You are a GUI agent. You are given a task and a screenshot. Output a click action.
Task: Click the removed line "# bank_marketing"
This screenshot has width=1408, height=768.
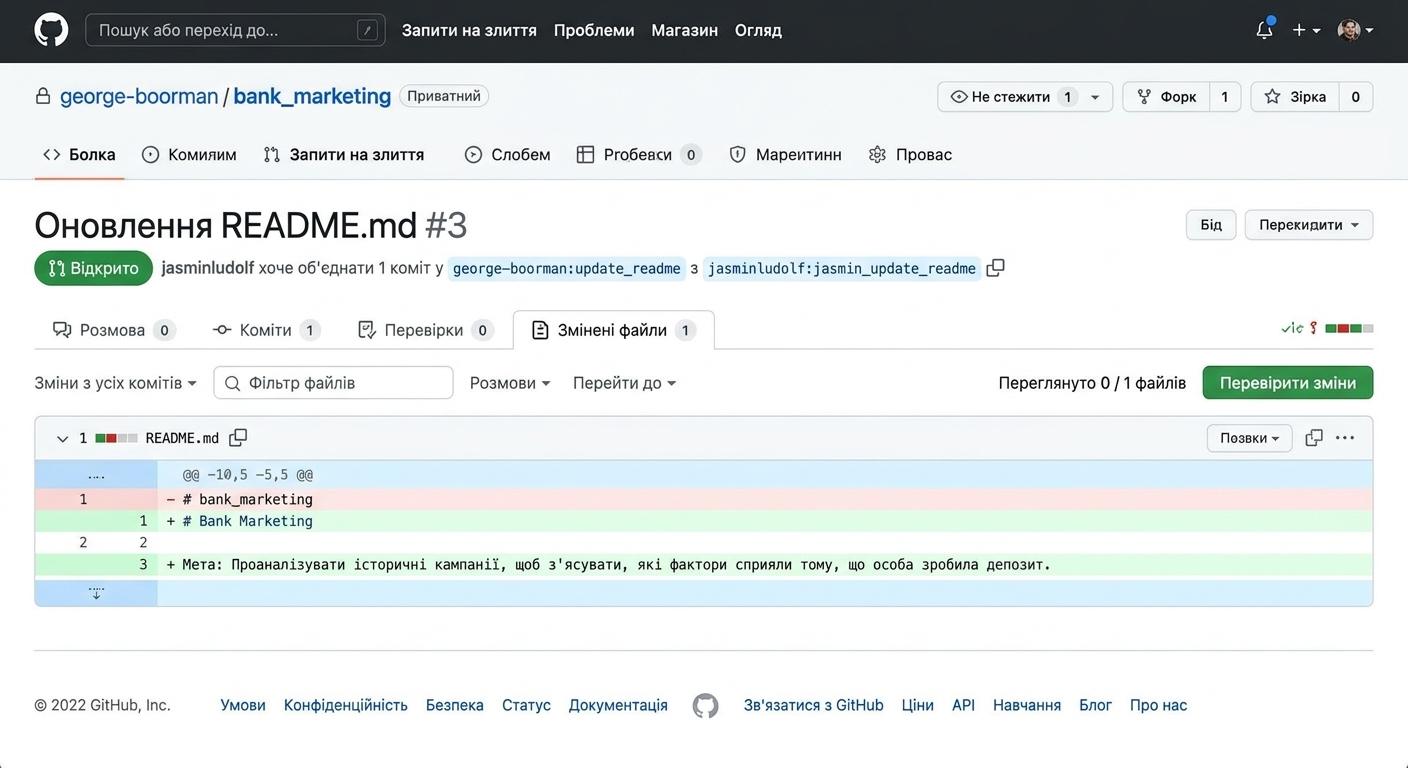[704, 499]
